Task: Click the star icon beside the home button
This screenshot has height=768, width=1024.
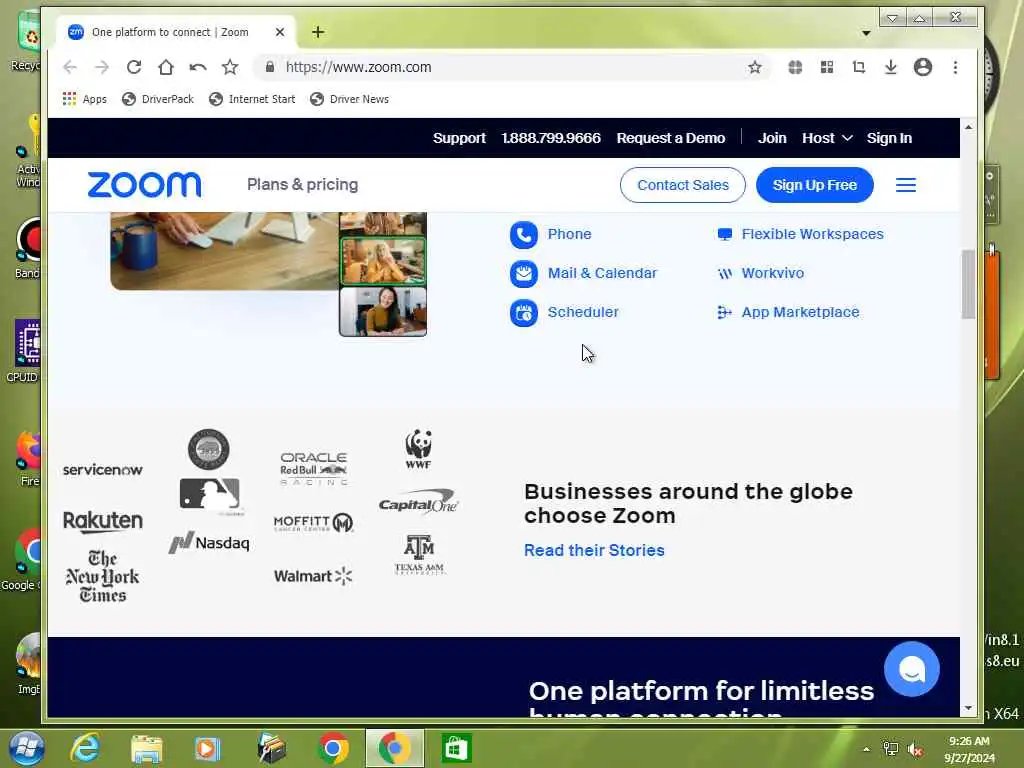Action: click(230, 67)
